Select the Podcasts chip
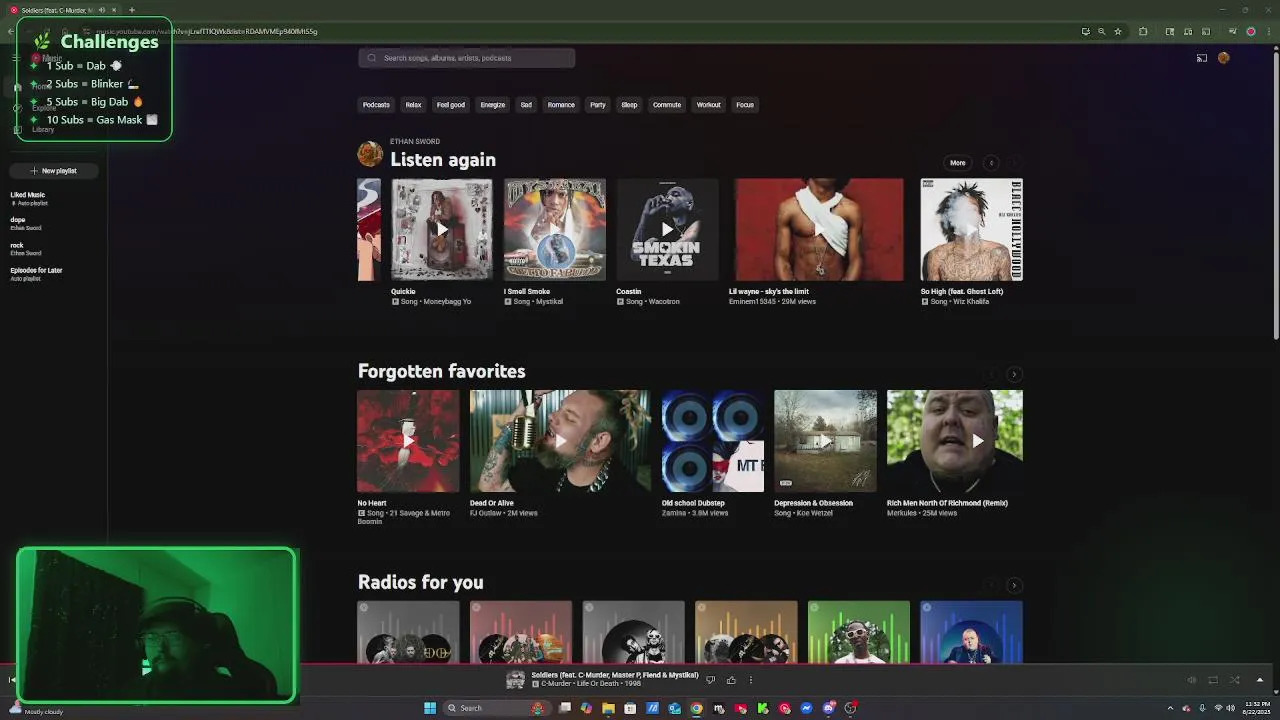 click(376, 105)
